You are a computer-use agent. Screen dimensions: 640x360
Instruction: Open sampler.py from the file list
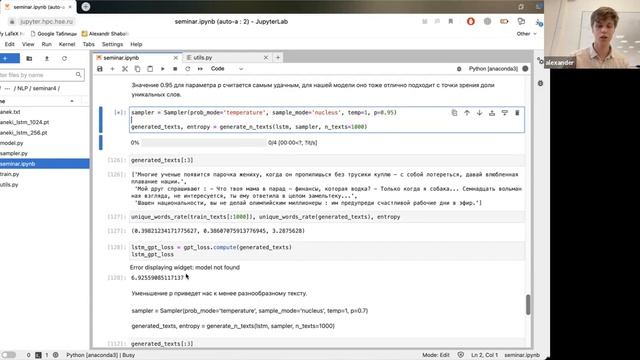pos(44,153)
